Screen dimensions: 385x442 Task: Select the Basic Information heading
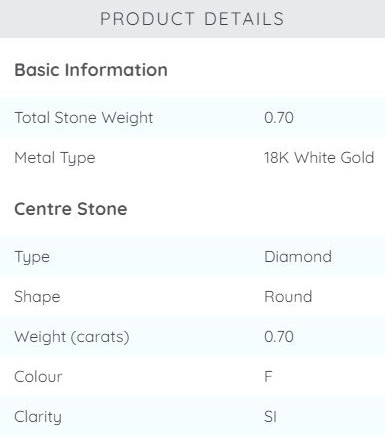pos(91,70)
